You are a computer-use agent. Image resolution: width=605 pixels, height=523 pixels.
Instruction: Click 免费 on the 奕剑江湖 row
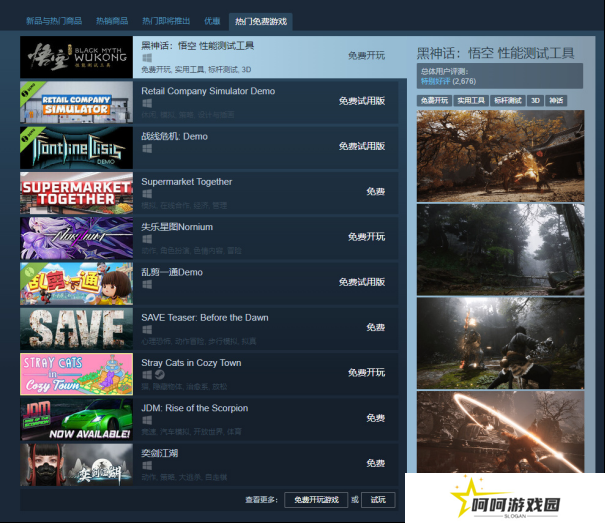click(x=376, y=463)
